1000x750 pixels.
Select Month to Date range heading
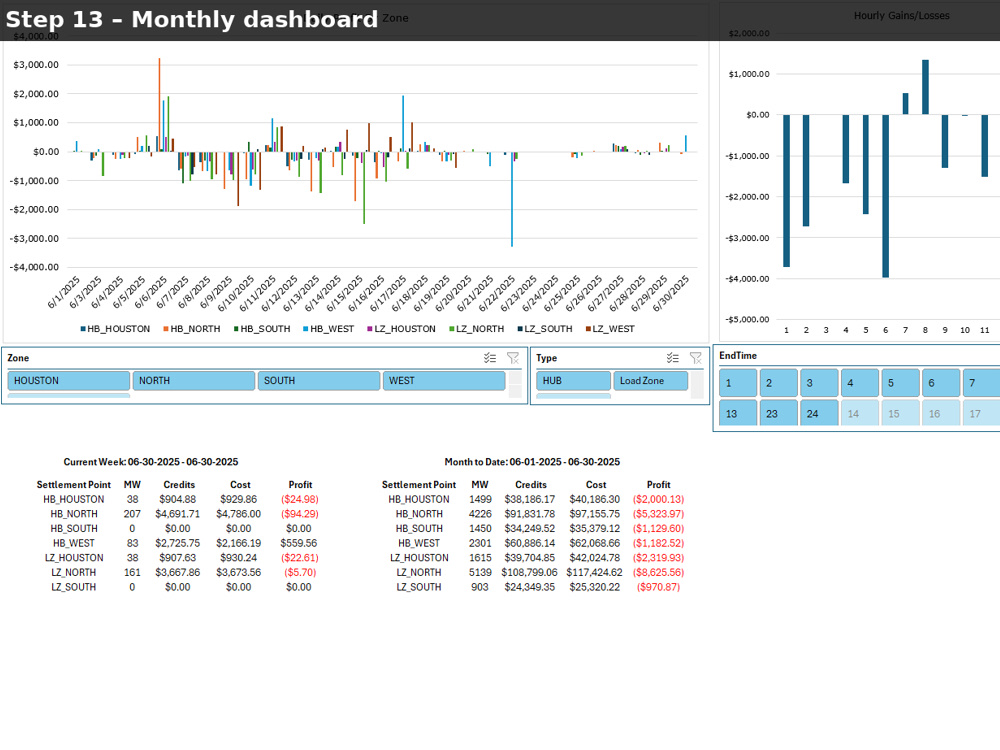click(533, 462)
